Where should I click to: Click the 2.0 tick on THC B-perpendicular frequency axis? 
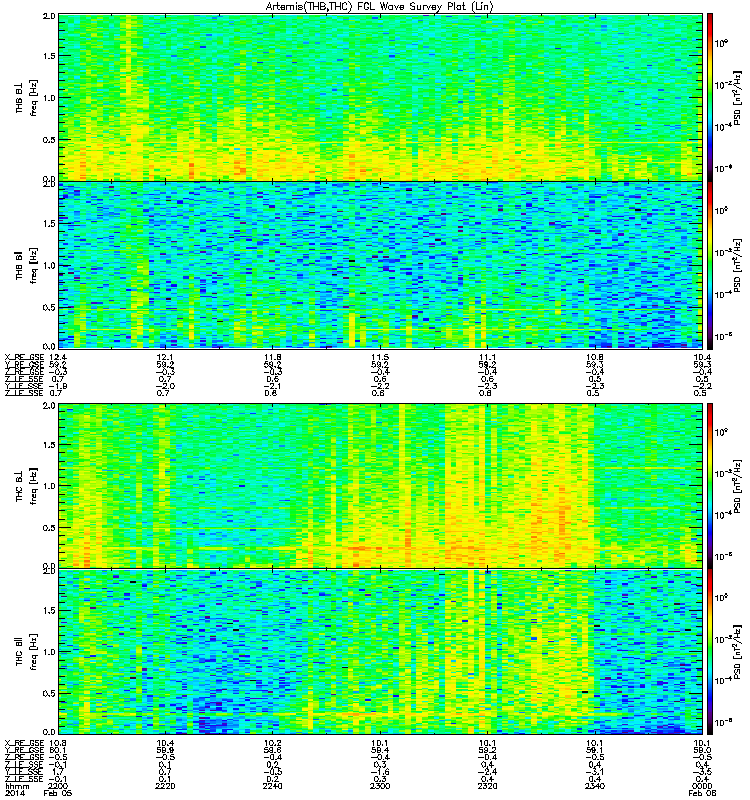(x=49, y=406)
